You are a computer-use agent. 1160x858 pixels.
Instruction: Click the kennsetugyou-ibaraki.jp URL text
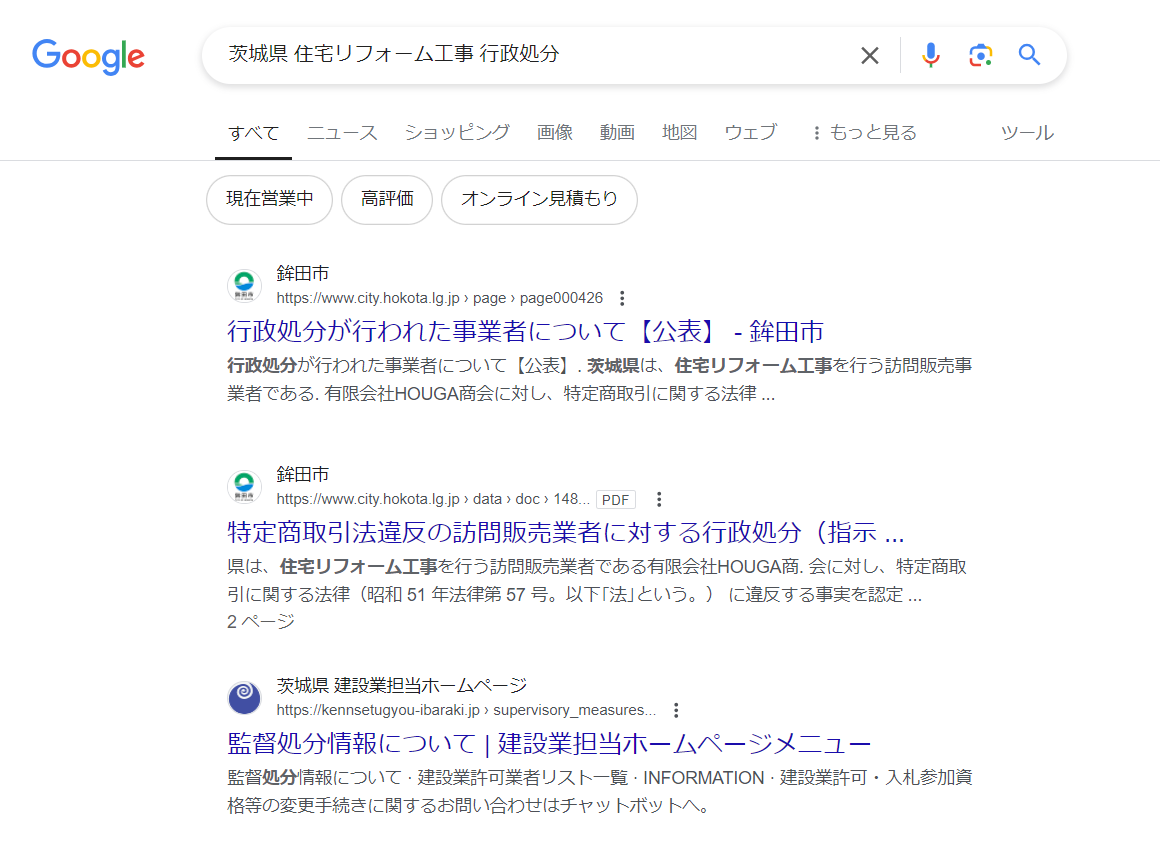coord(466,710)
